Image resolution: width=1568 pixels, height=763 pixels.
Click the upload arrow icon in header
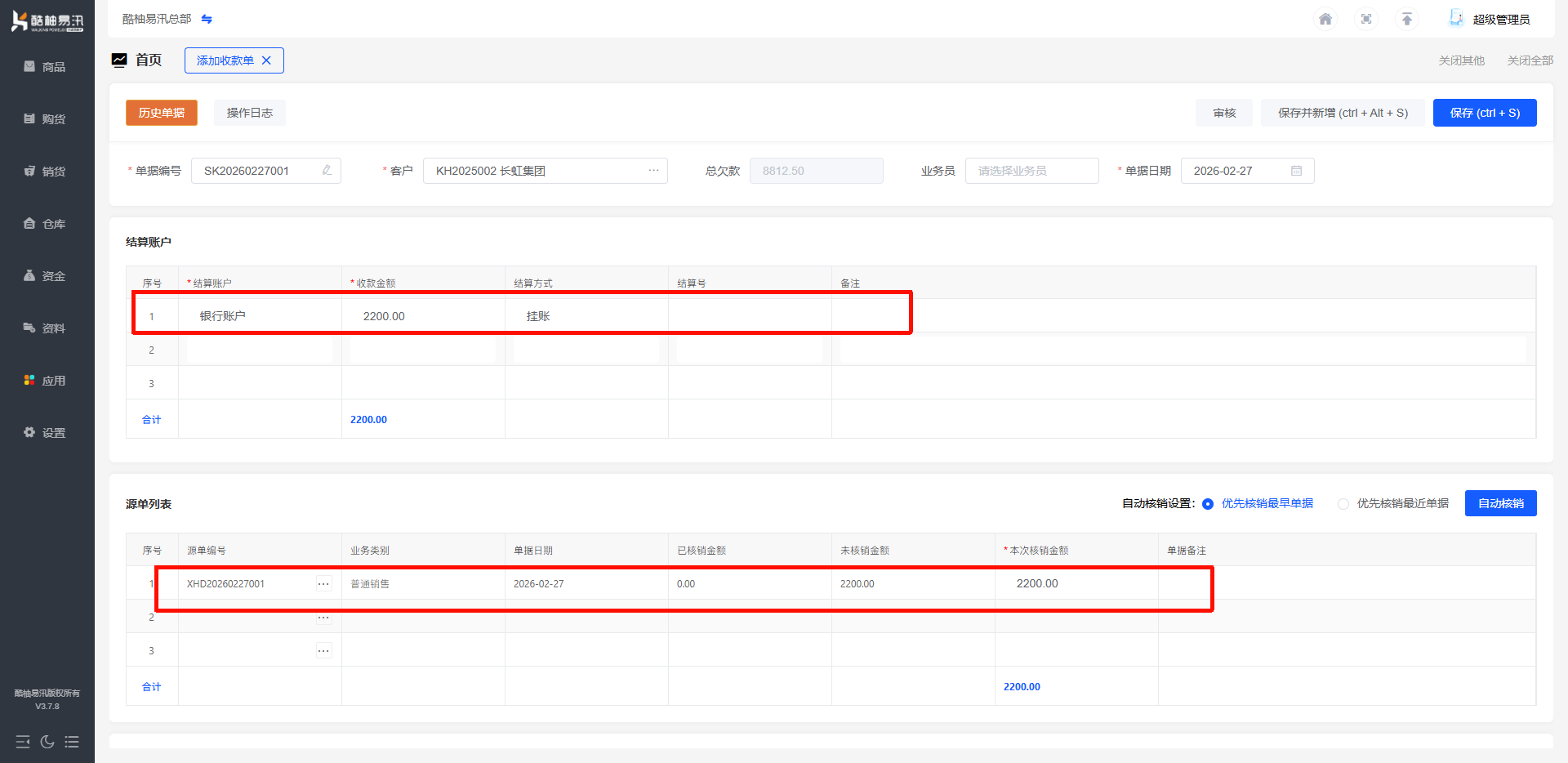[1407, 19]
